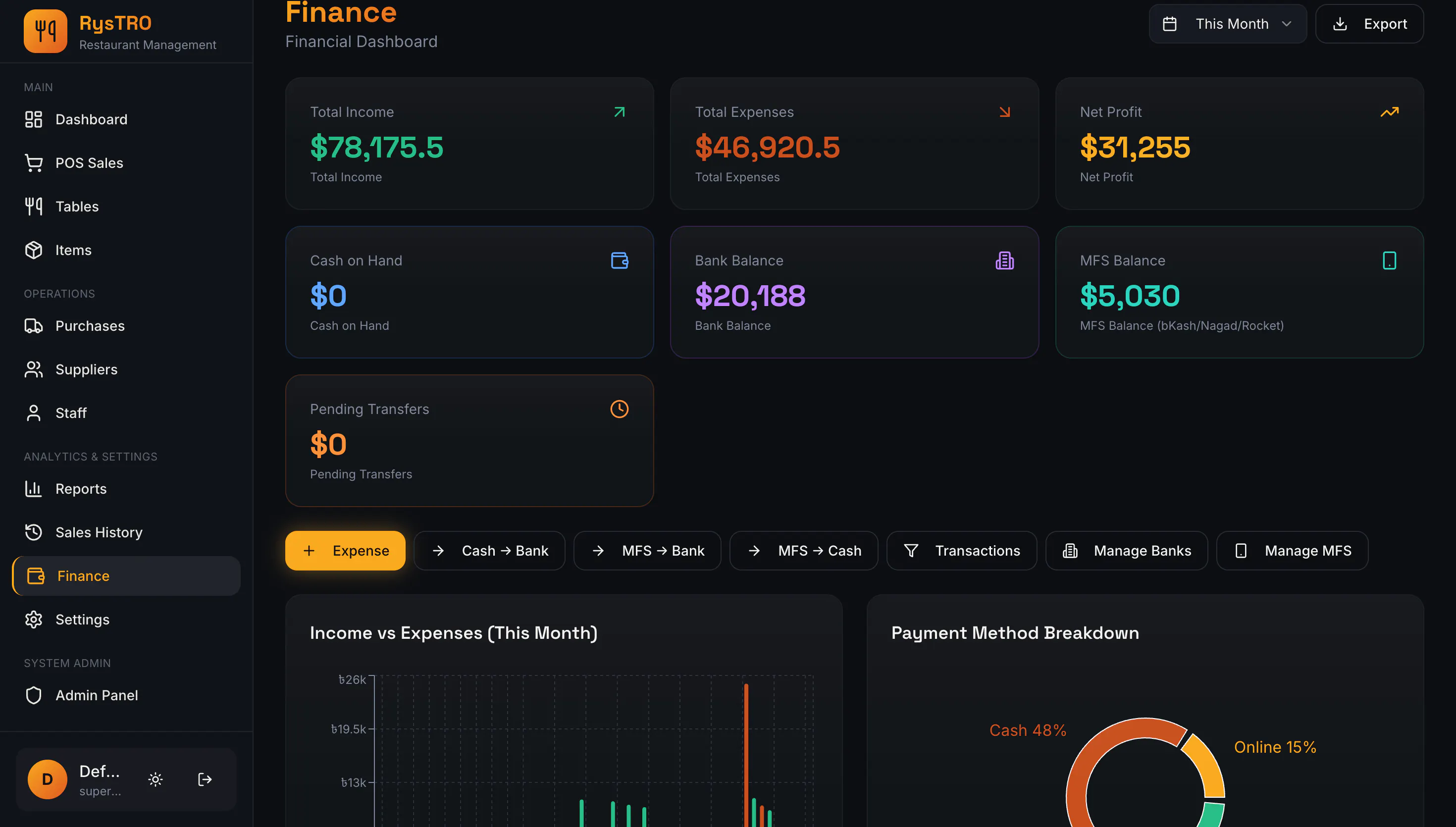
Task: Start an MFS → Bank transfer
Action: point(647,550)
